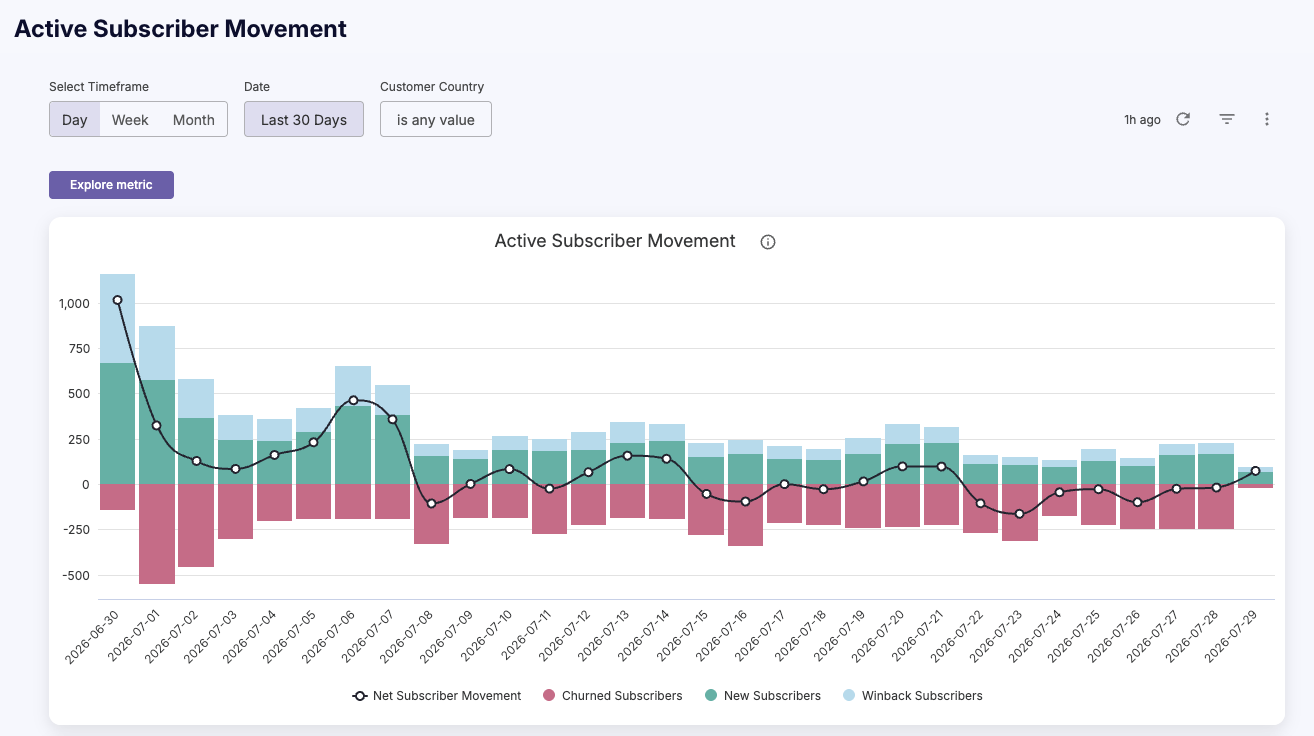
Task: Open the three-dot dashboard menu
Action: coord(1267,119)
